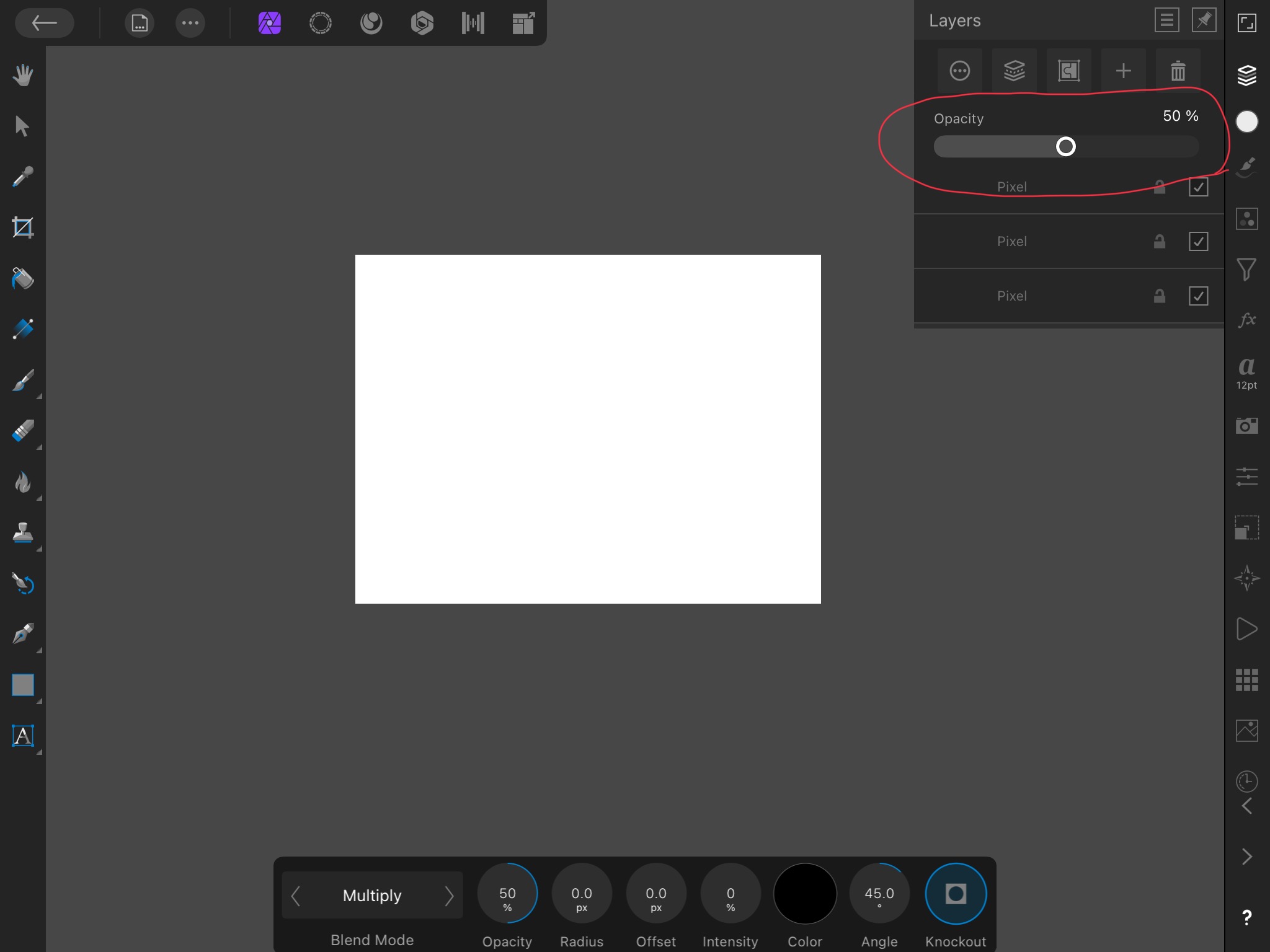1270x952 pixels.
Task: Lock the middle Pixel layer
Action: pyautogui.click(x=1159, y=241)
